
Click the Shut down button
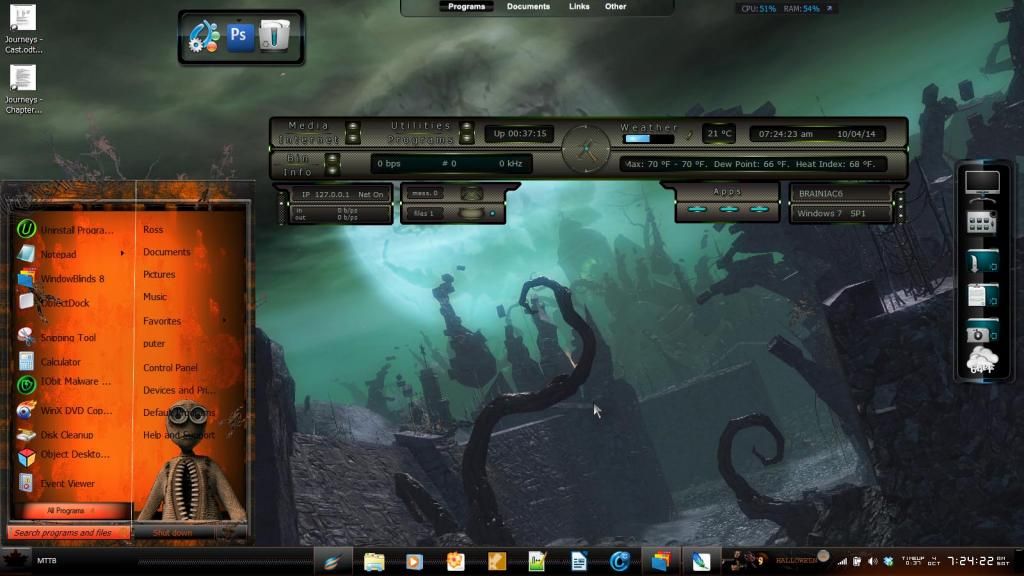172,533
